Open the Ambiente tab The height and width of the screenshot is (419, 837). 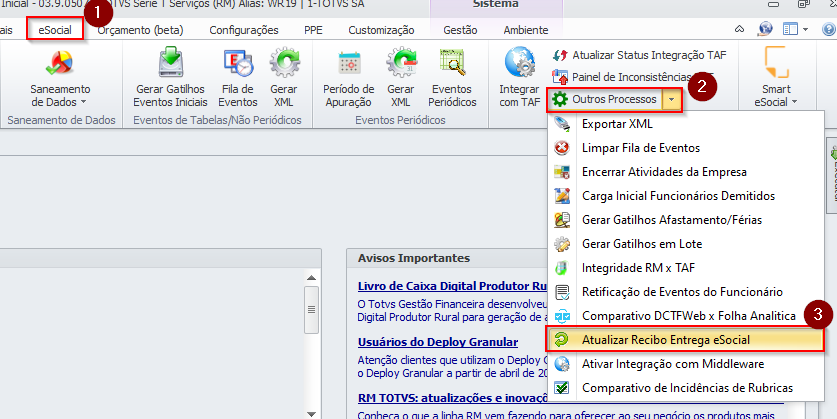click(x=526, y=30)
